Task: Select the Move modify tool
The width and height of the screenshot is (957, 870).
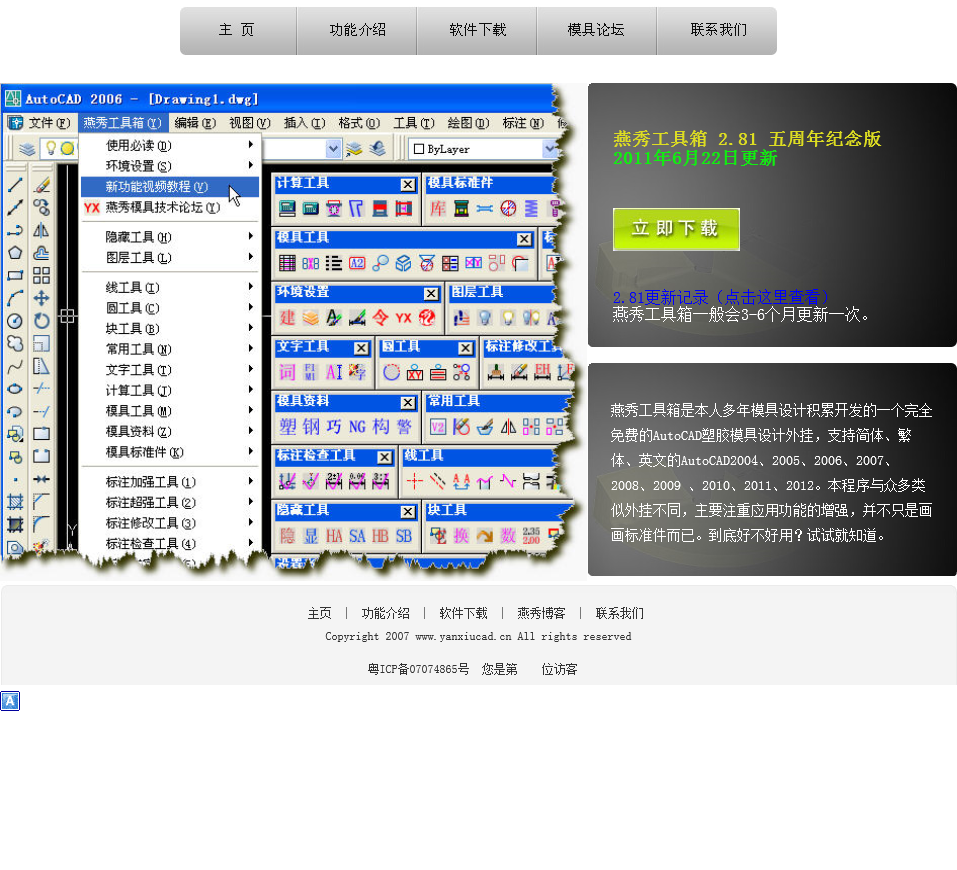Action: [x=42, y=298]
